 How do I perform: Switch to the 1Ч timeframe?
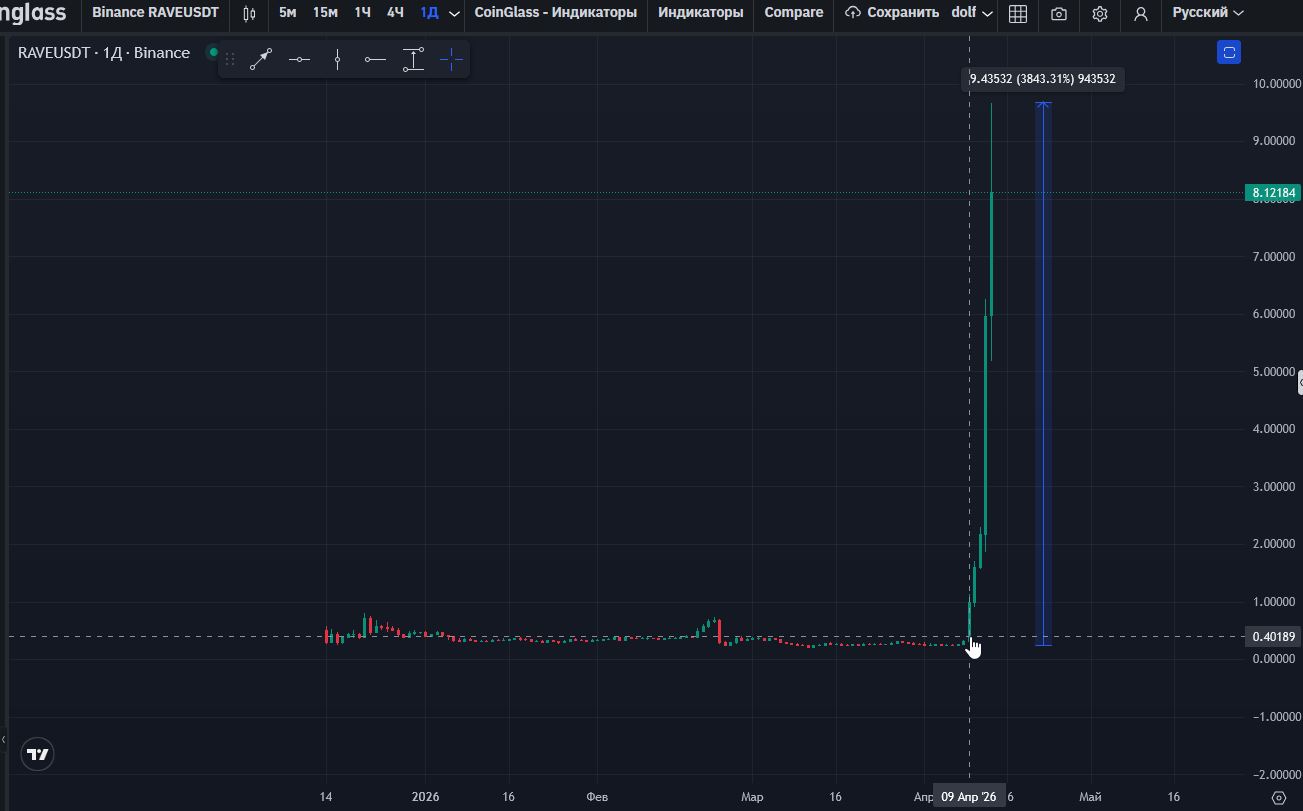[362, 13]
